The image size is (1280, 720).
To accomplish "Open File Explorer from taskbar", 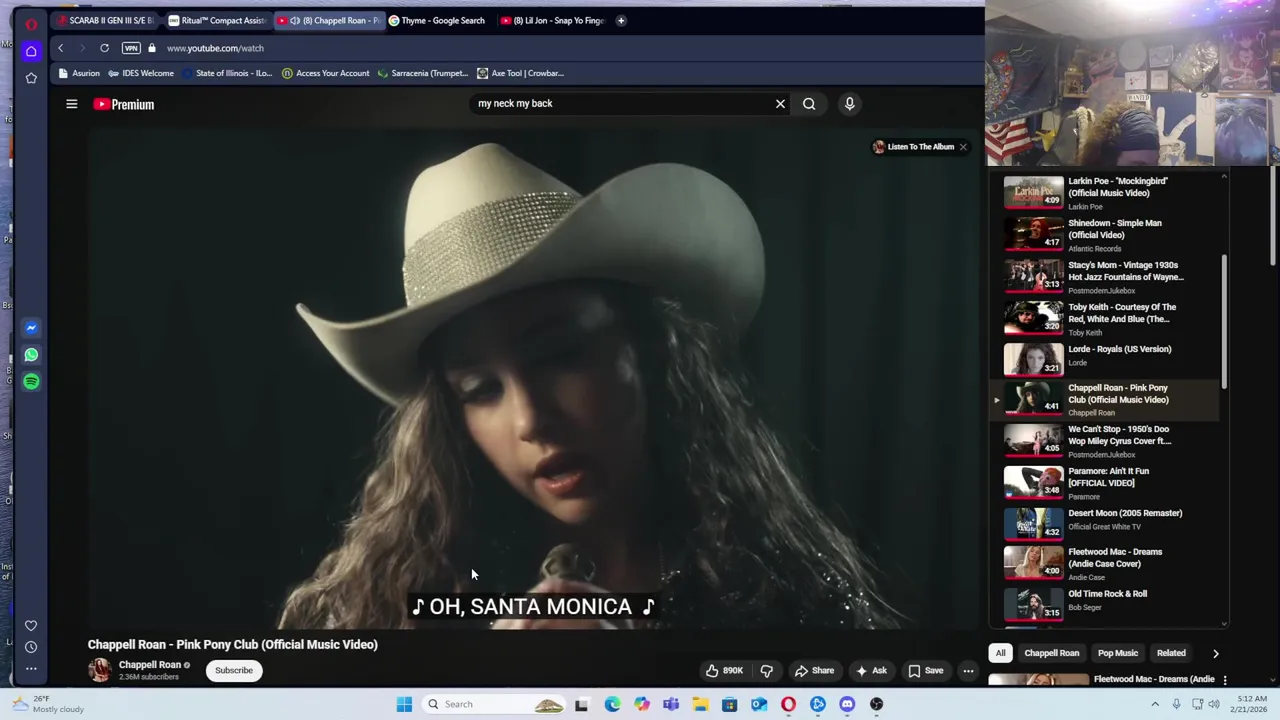I will (x=700, y=704).
